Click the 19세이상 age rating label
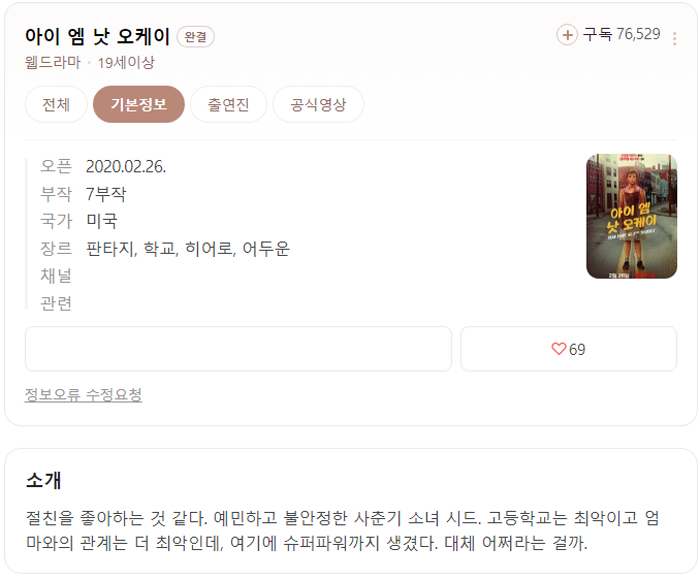 click(x=126, y=62)
